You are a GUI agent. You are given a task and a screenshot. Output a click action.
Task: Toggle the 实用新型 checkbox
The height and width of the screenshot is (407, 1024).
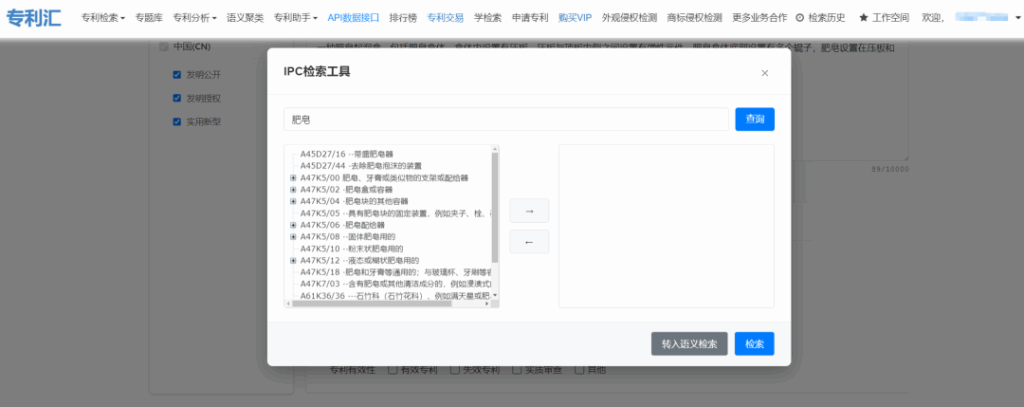click(x=177, y=122)
